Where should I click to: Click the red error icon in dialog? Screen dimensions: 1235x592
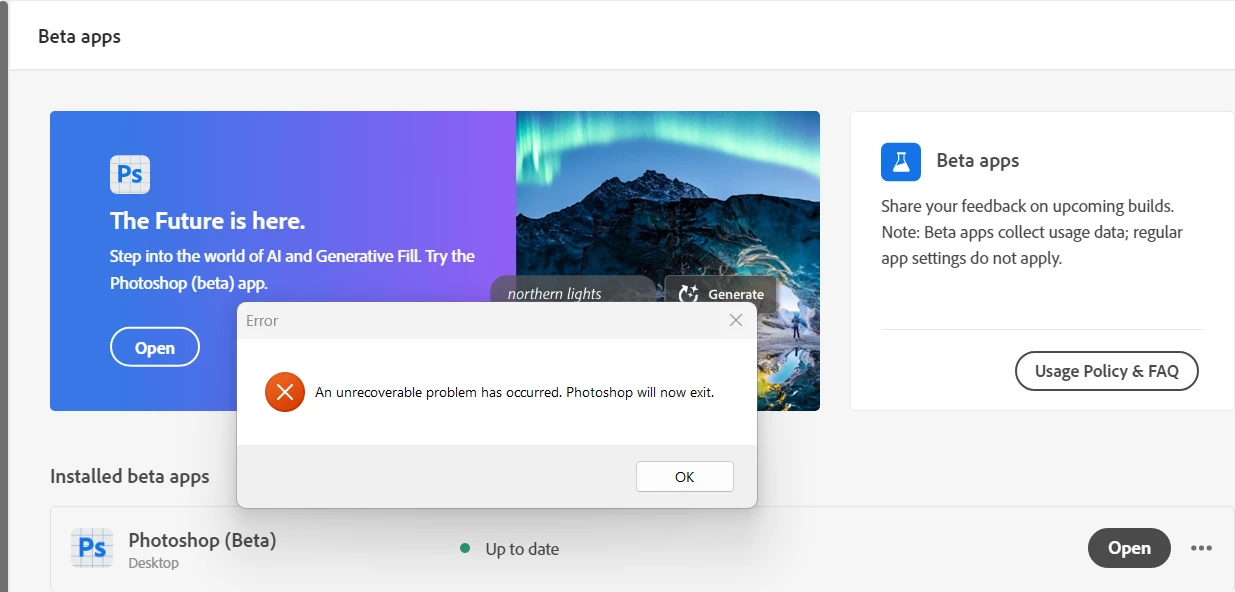pos(285,392)
